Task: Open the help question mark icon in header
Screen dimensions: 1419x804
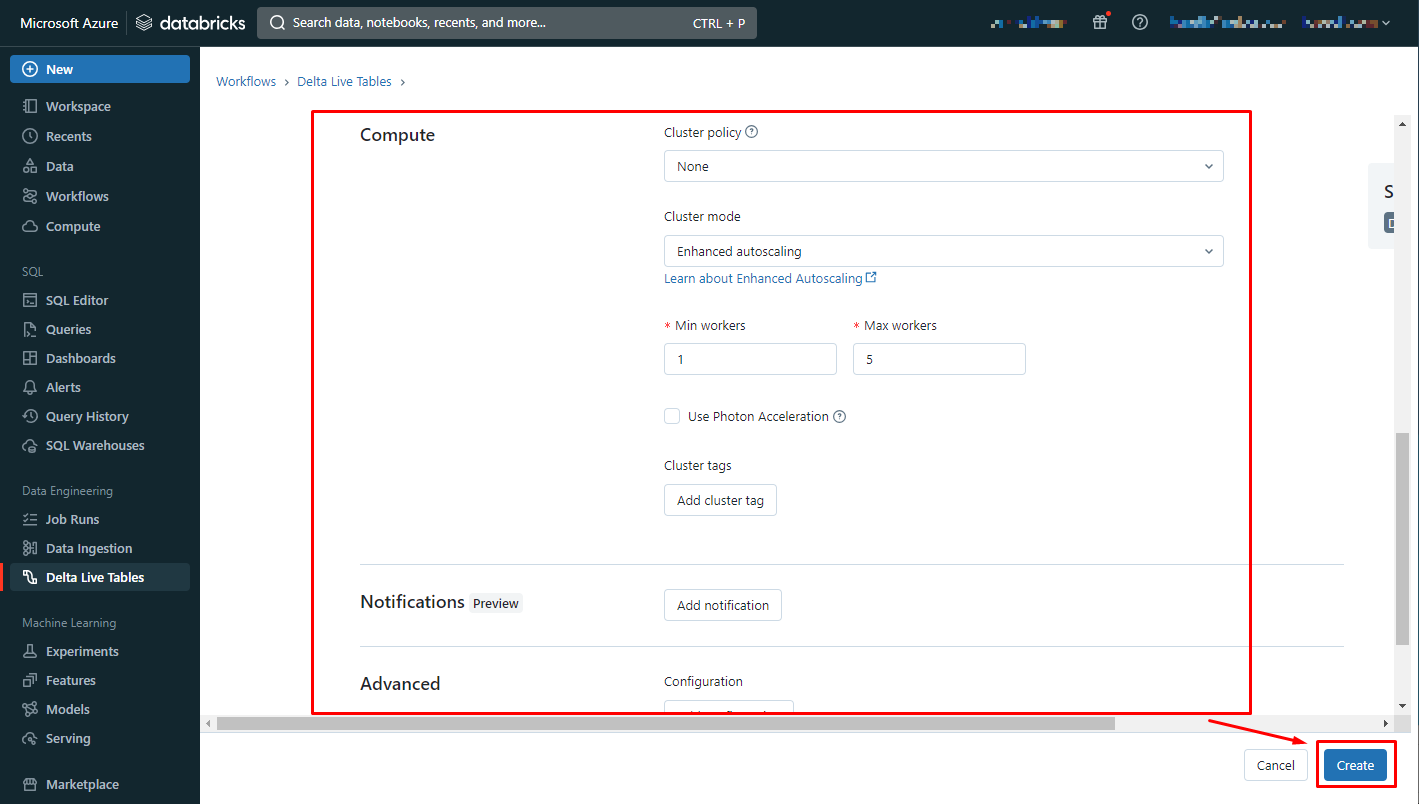Action: [1140, 22]
